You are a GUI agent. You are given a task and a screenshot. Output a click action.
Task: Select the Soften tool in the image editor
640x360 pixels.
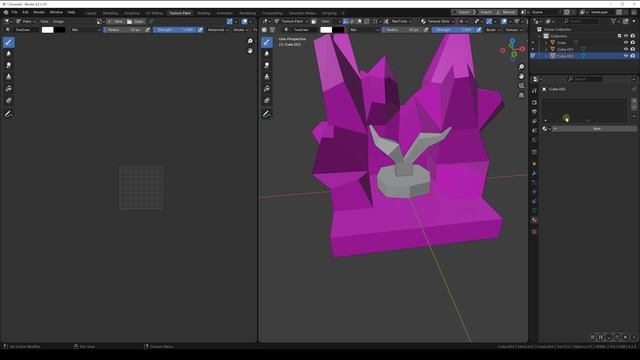pyautogui.click(x=9, y=53)
